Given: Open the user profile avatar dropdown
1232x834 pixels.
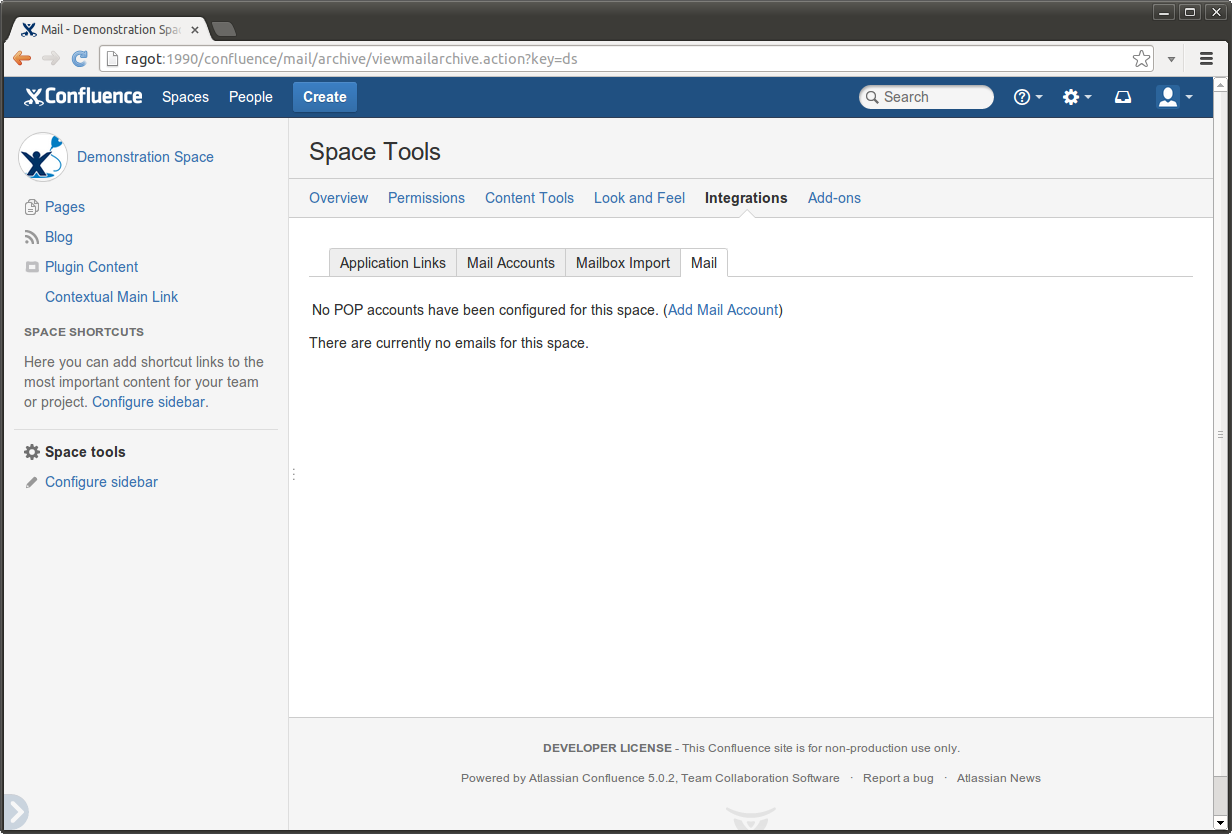Looking at the screenshot, I should 1174,97.
